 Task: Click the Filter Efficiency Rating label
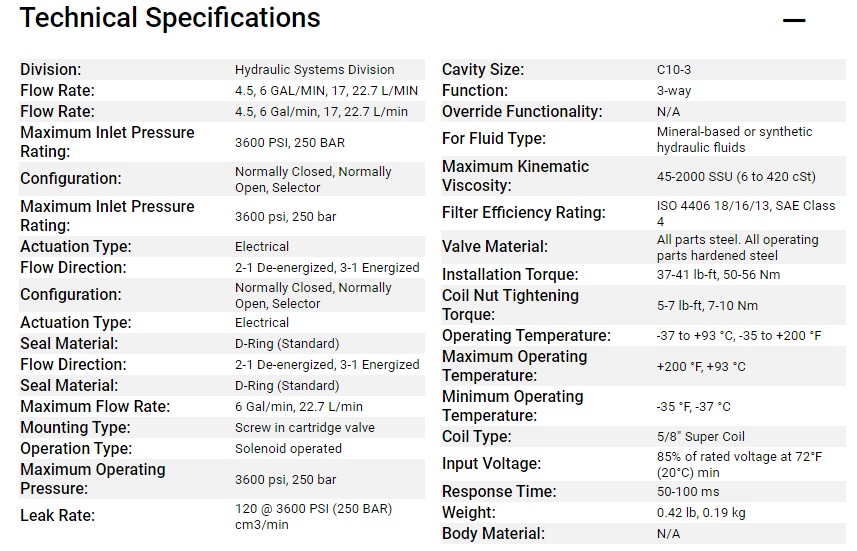point(524,213)
